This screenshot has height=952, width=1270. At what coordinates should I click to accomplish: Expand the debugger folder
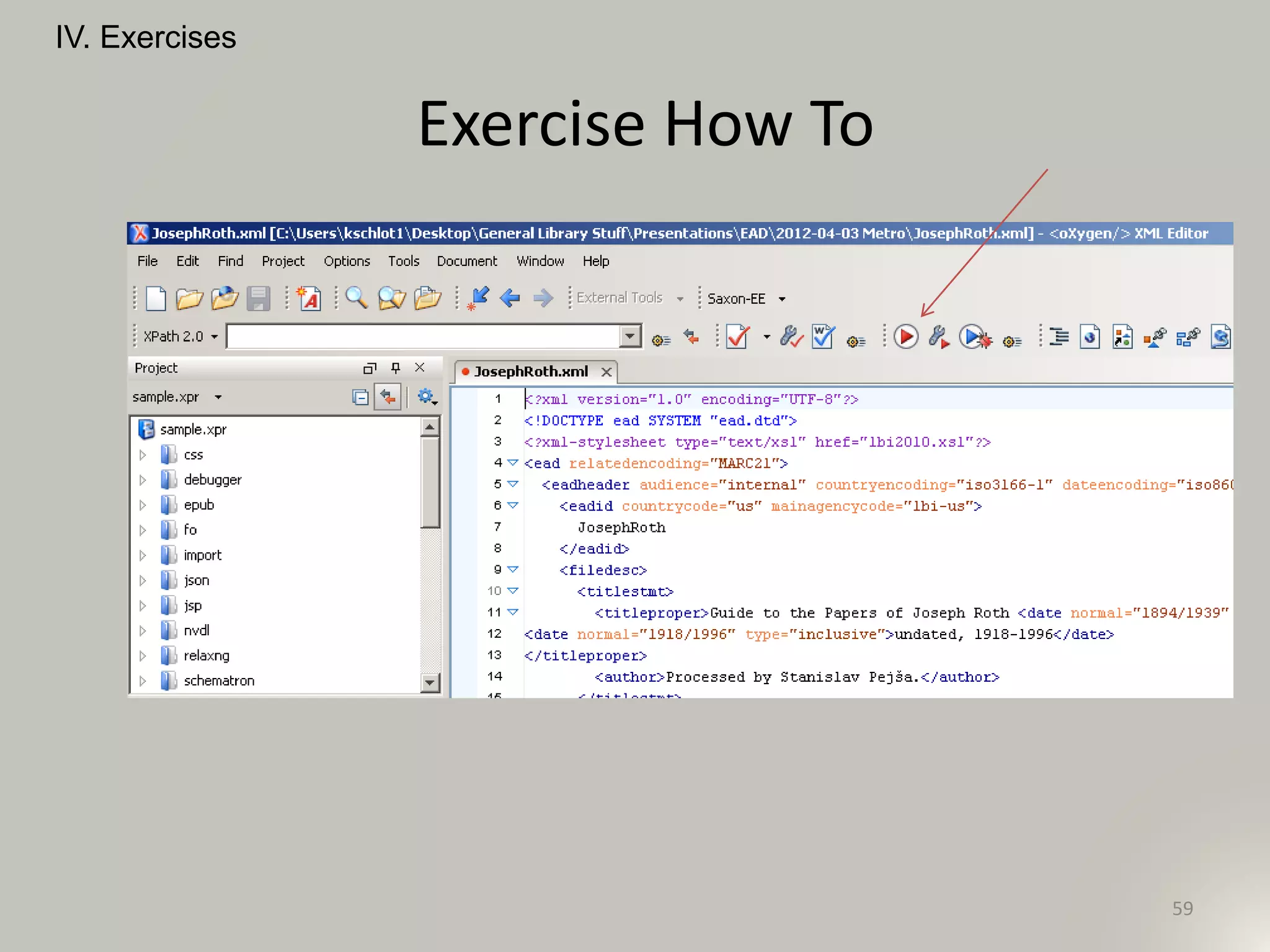click(143, 480)
